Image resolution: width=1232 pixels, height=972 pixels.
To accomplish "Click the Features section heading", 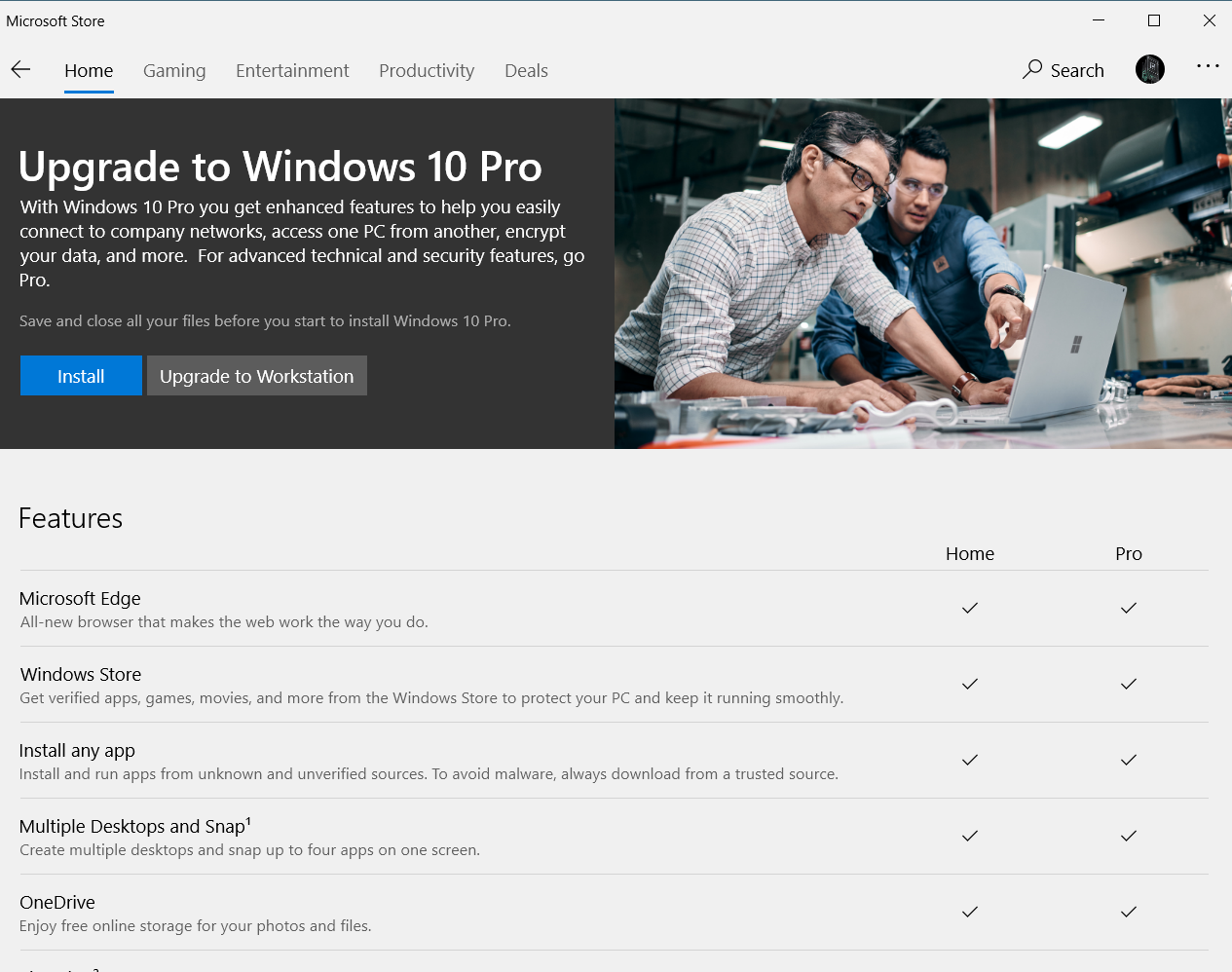I will tap(70, 517).
